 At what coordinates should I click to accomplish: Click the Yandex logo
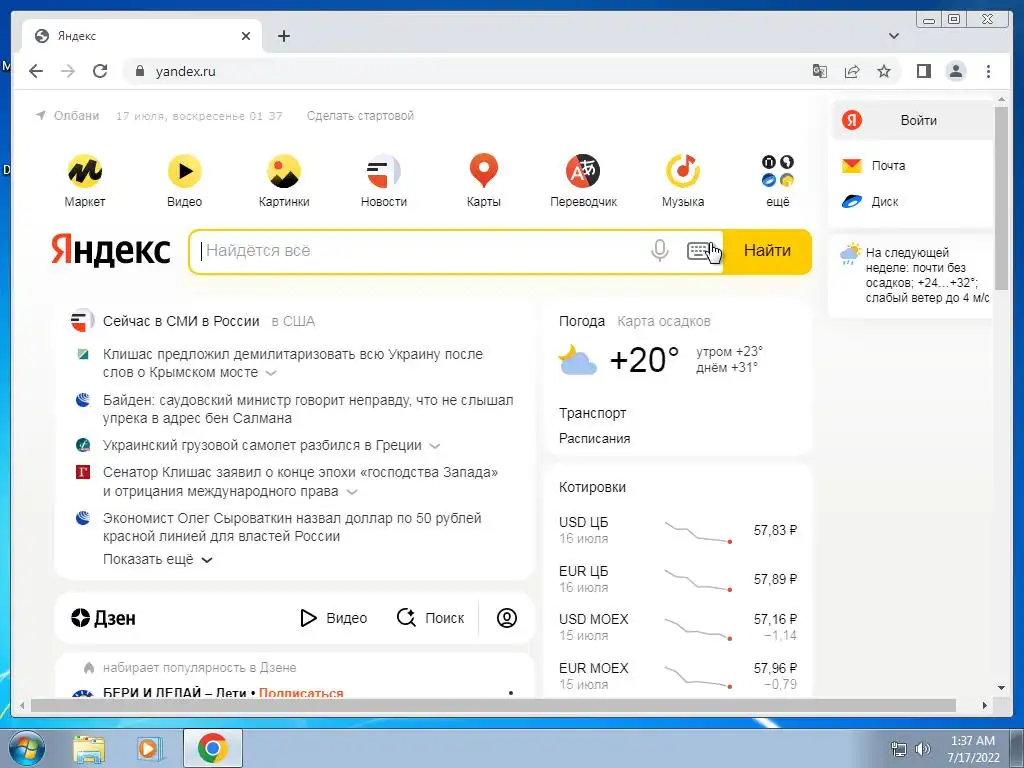[111, 250]
